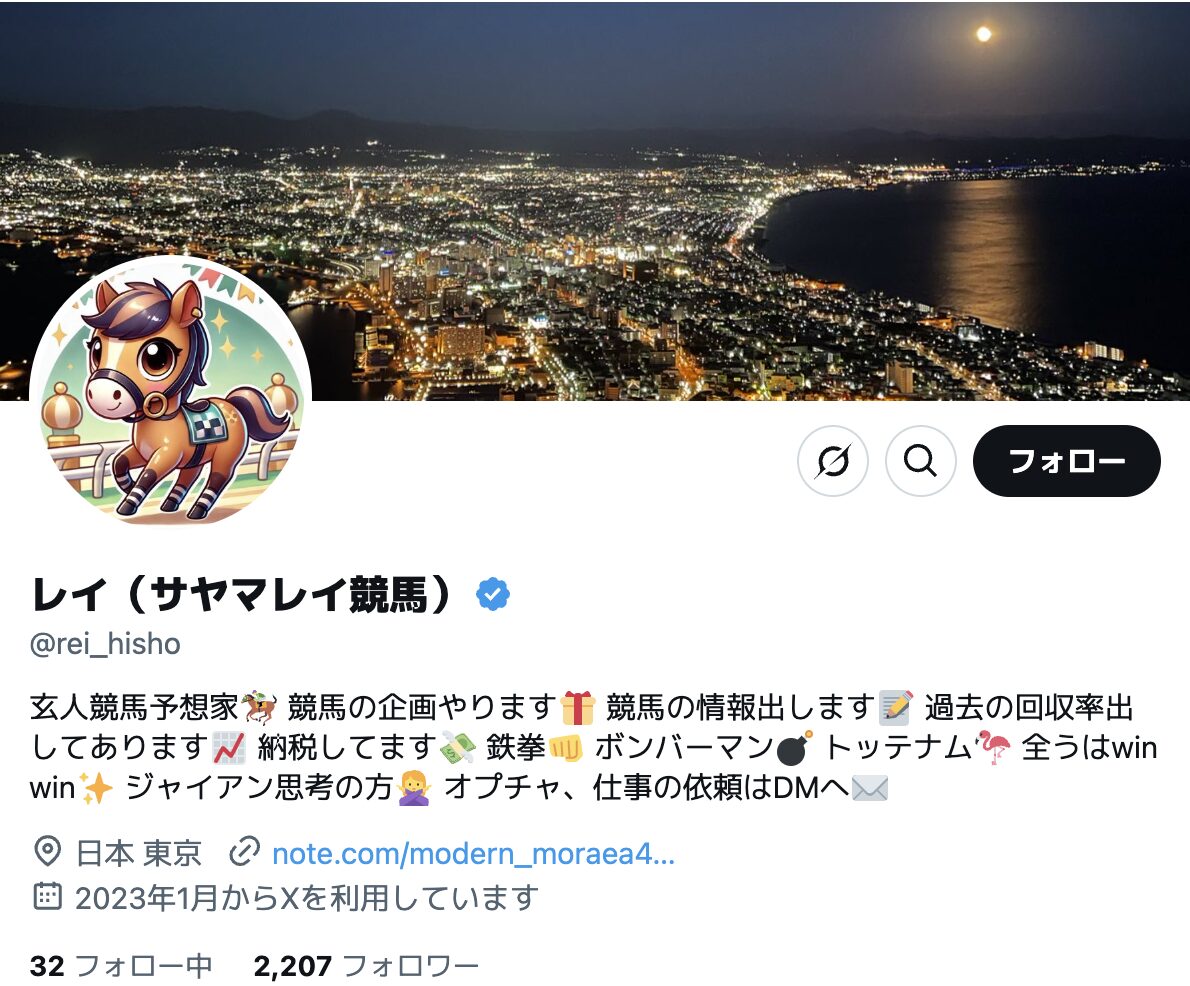The width and height of the screenshot is (1190, 986).
Task: Click the 日本 東京 location text
Action: [139, 853]
